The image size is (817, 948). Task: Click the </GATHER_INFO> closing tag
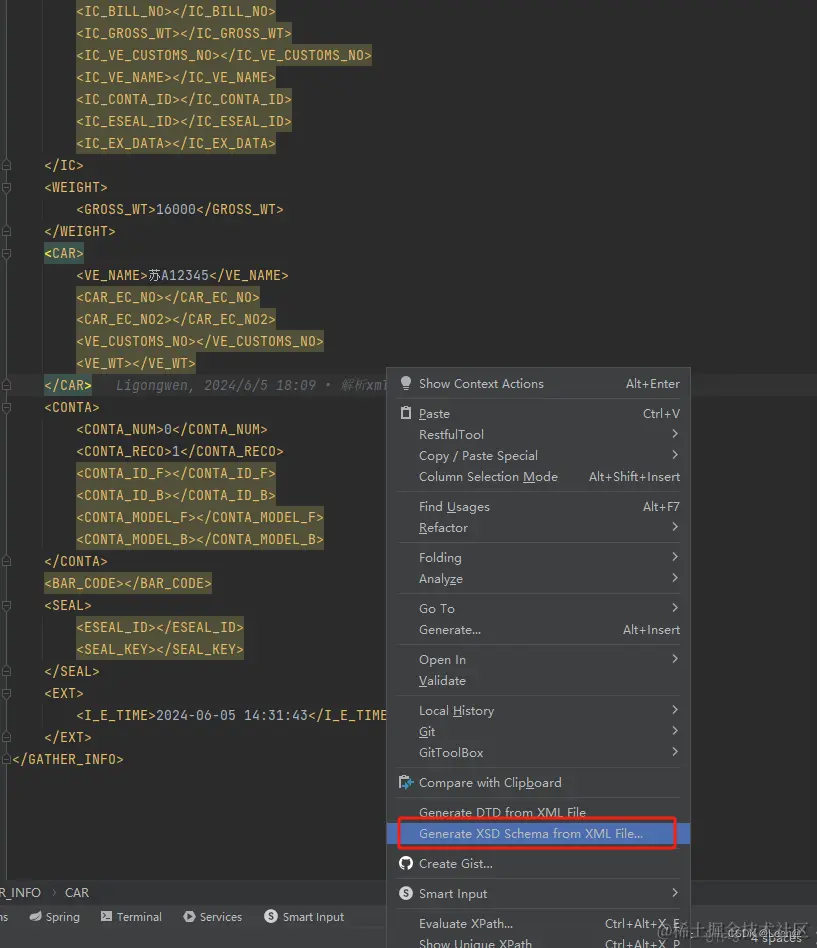(x=68, y=759)
